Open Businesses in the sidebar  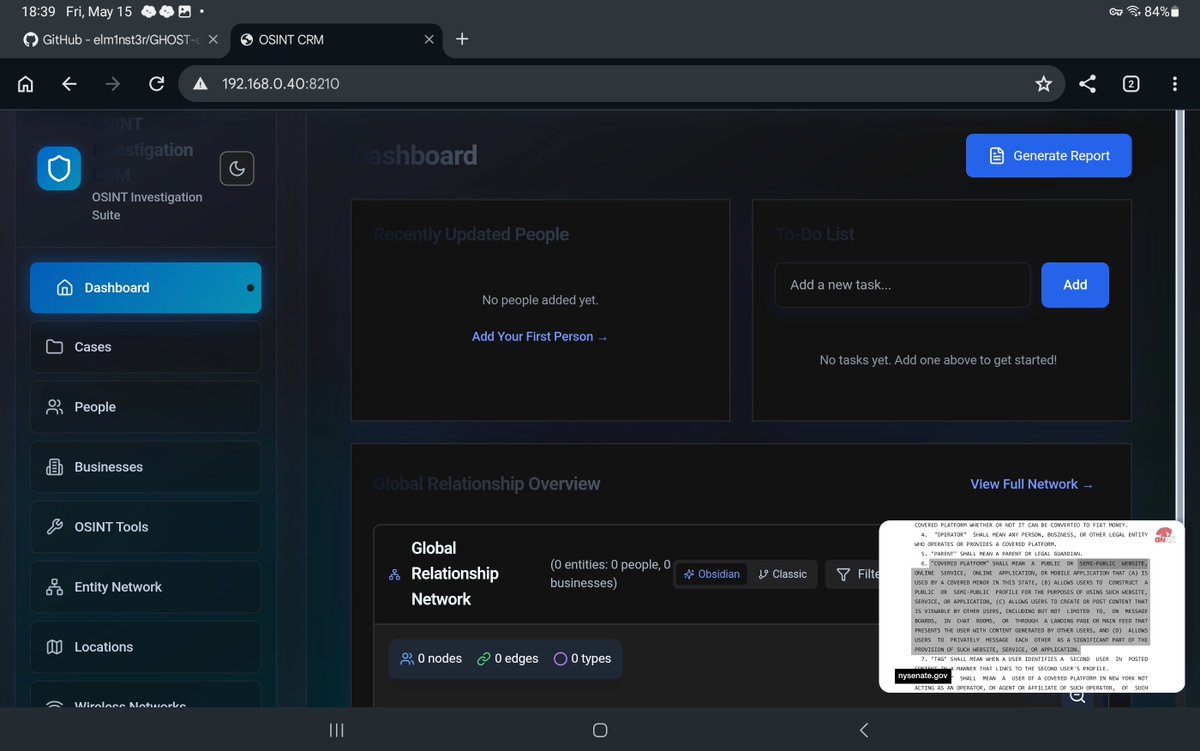(x=146, y=467)
